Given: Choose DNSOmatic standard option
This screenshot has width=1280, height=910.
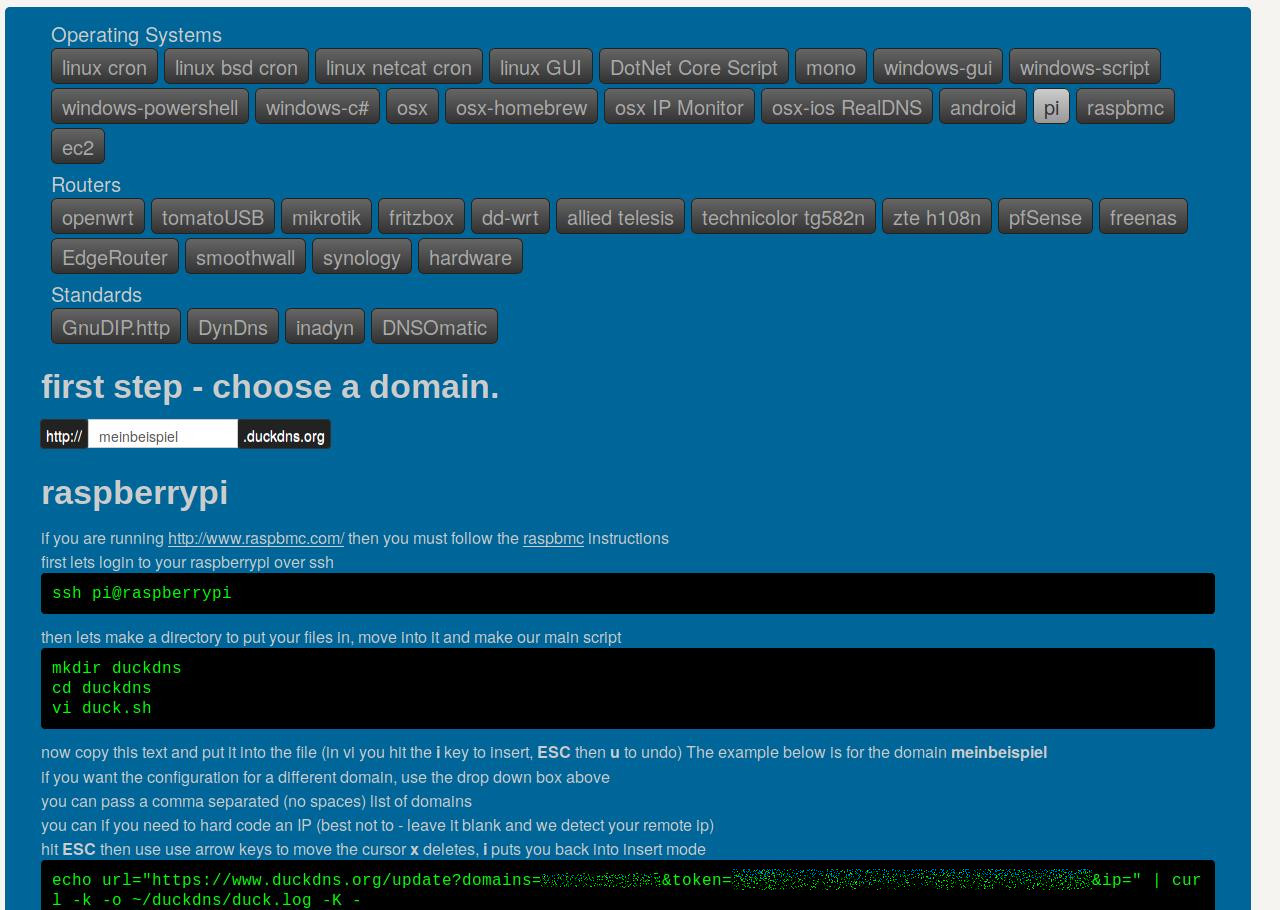Looking at the screenshot, I should (434, 327).
